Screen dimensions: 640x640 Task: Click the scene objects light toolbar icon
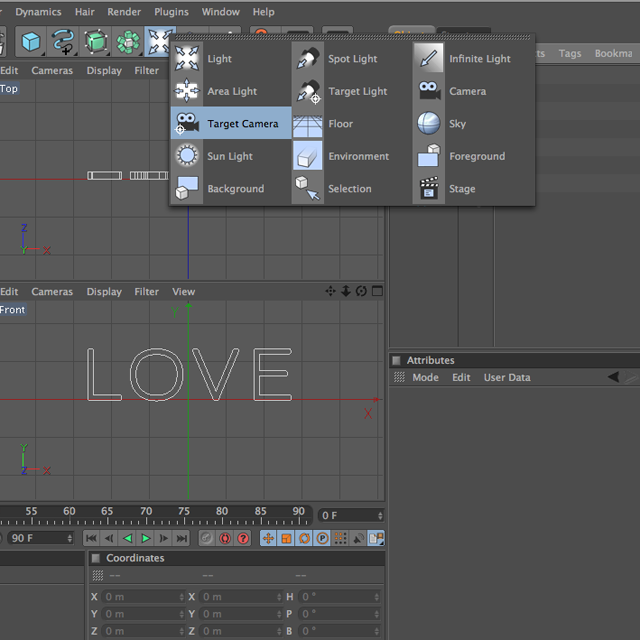point(159,42)
